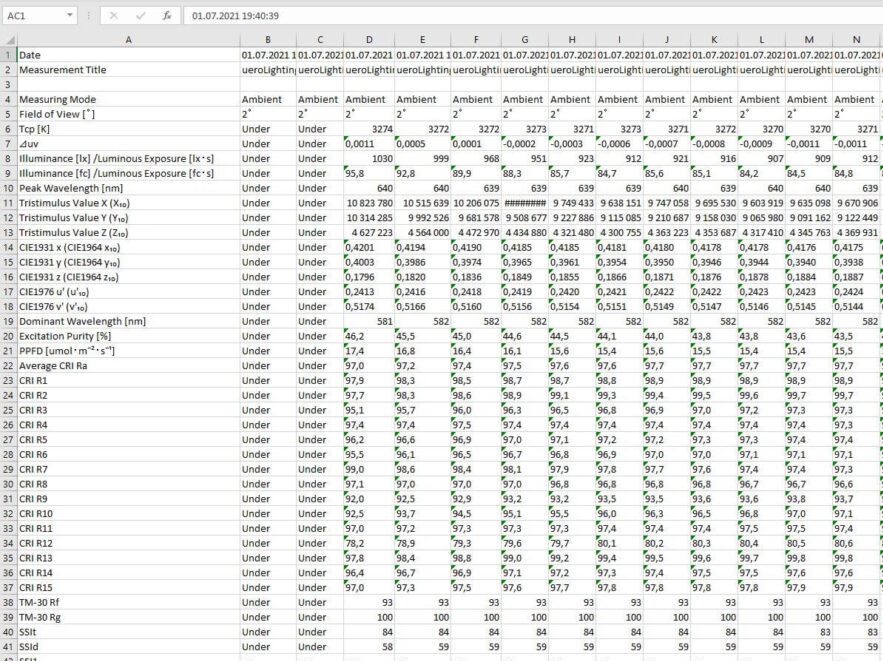Select column N header
883x661 pixels.
click(856, 39)
